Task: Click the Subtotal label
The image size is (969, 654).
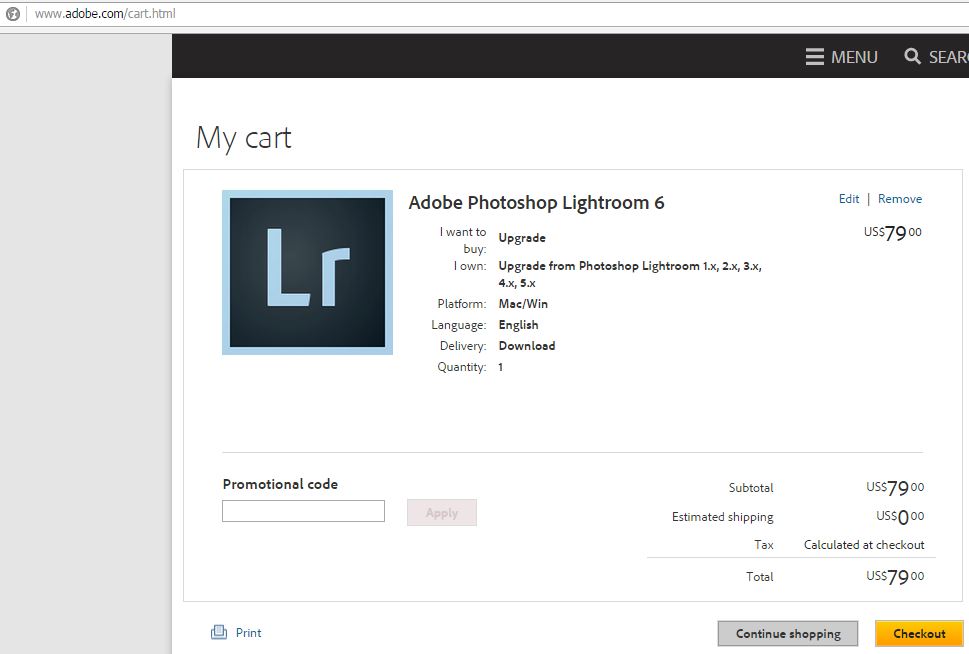Action: [751, 488]
